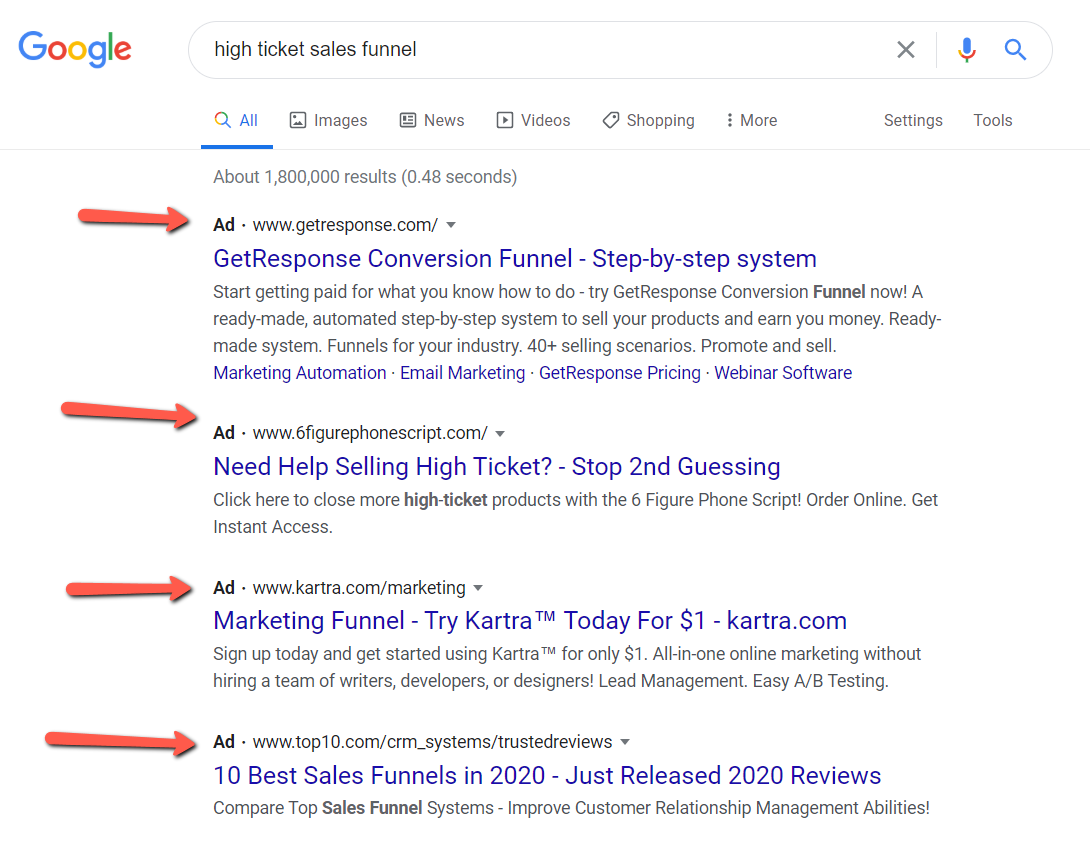
Task: Follow the Marketing Automation sitelink
Action: tap(300, 373)
